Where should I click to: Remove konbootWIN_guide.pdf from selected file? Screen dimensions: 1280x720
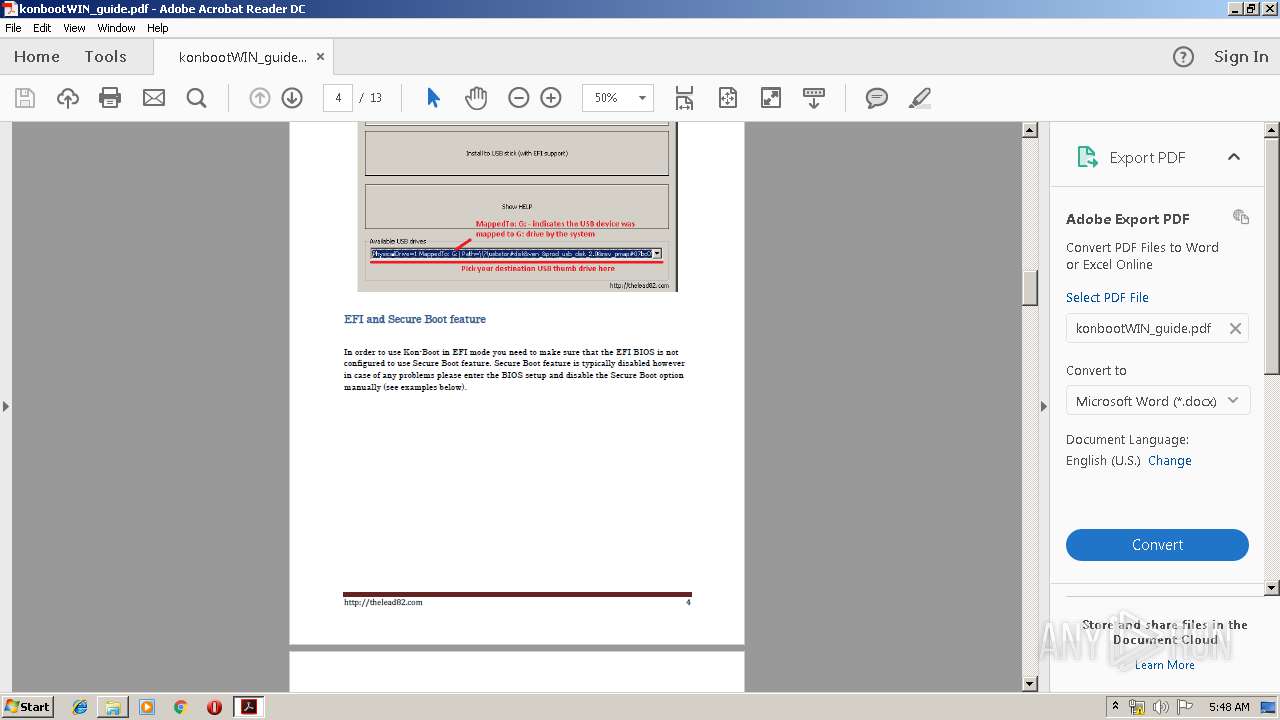point(1235,328)
